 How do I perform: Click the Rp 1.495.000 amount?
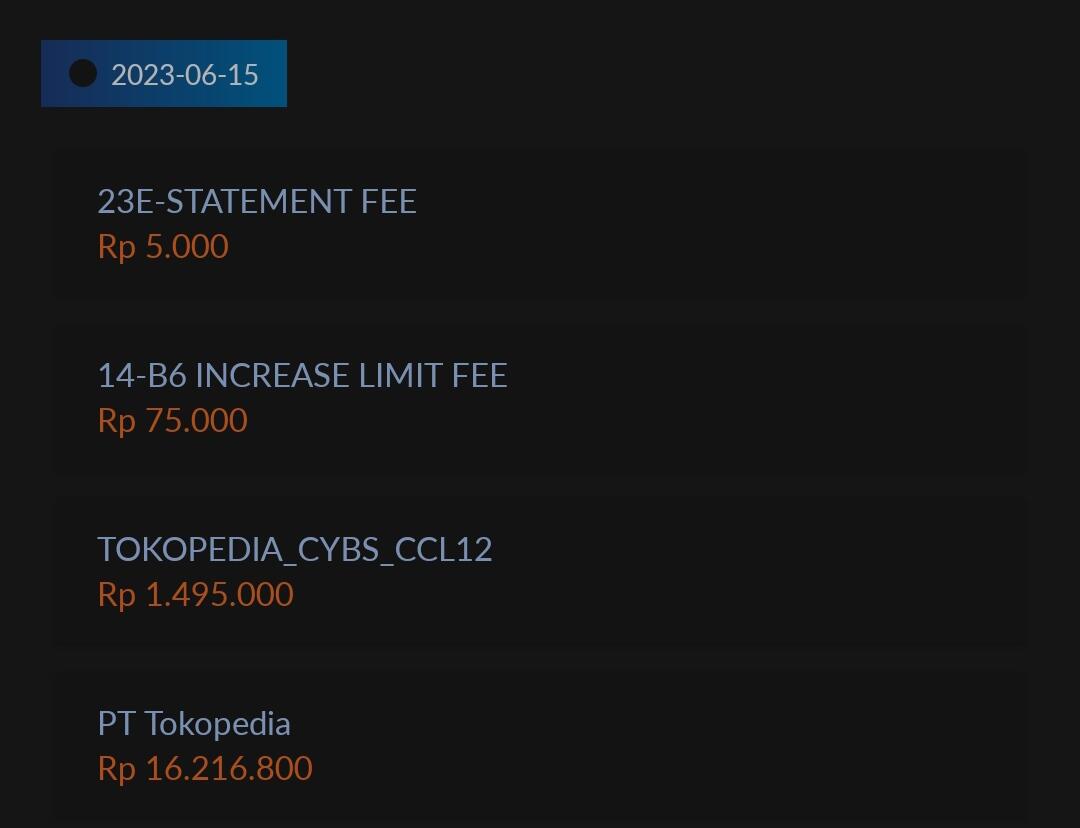click(x=195, y=594)
